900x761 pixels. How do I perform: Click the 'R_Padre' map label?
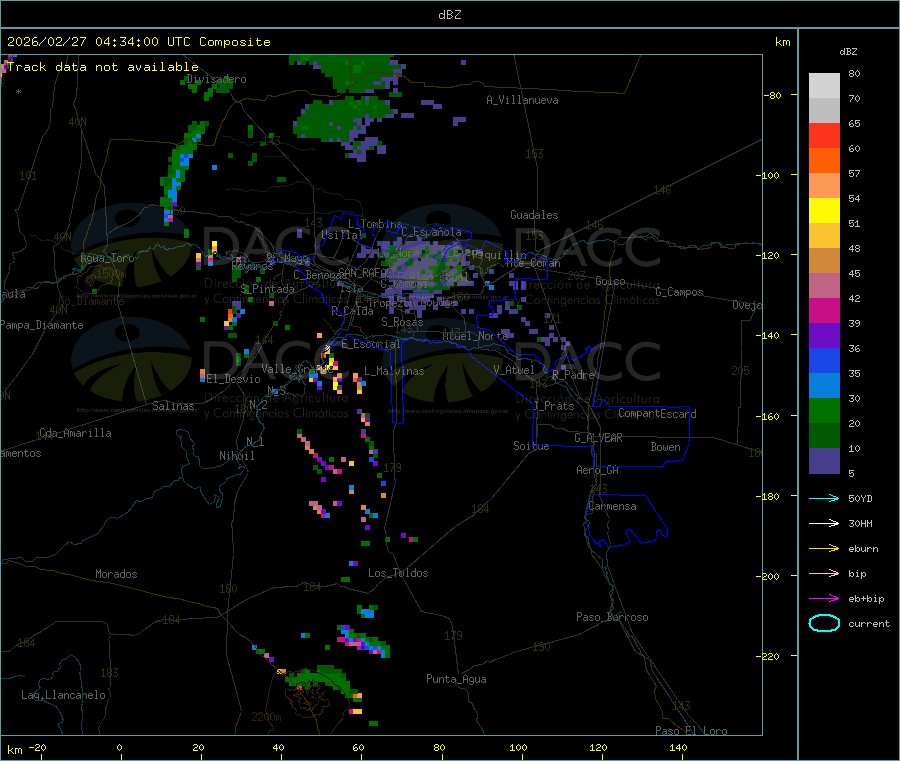coord(573,375)
